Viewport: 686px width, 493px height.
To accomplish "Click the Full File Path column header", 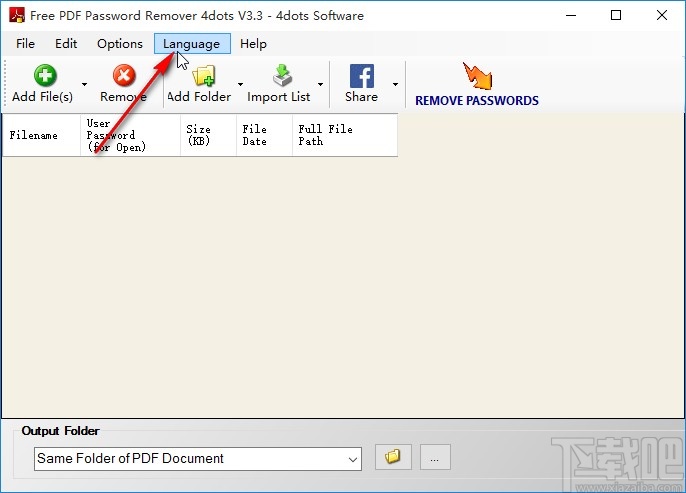I will [345, 135].
